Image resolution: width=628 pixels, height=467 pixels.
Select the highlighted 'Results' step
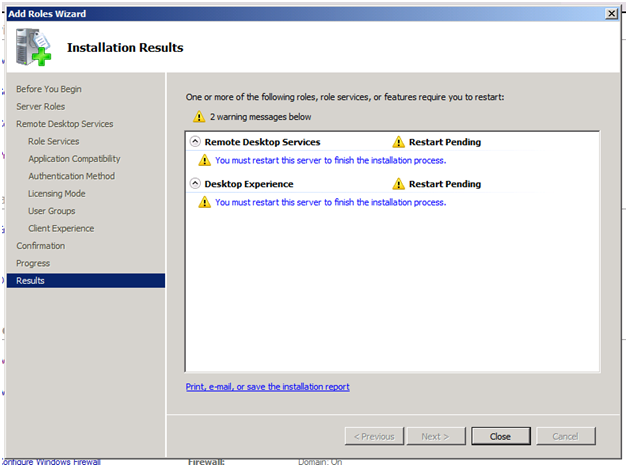(86, 280)
